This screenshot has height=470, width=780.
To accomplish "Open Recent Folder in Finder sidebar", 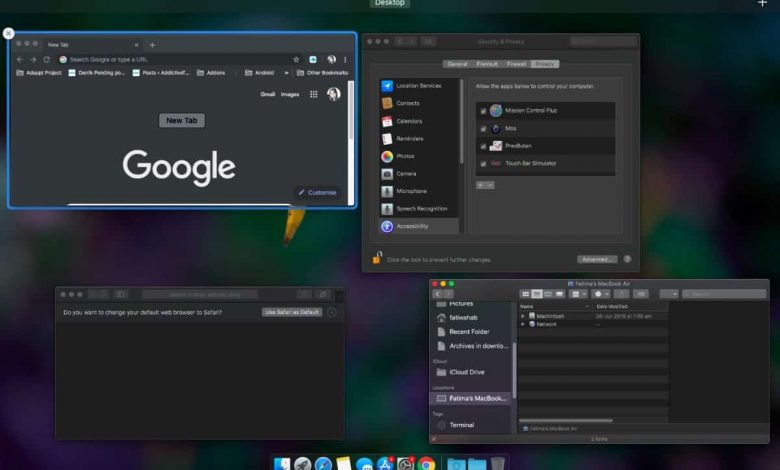I will [x=469, y=332].
